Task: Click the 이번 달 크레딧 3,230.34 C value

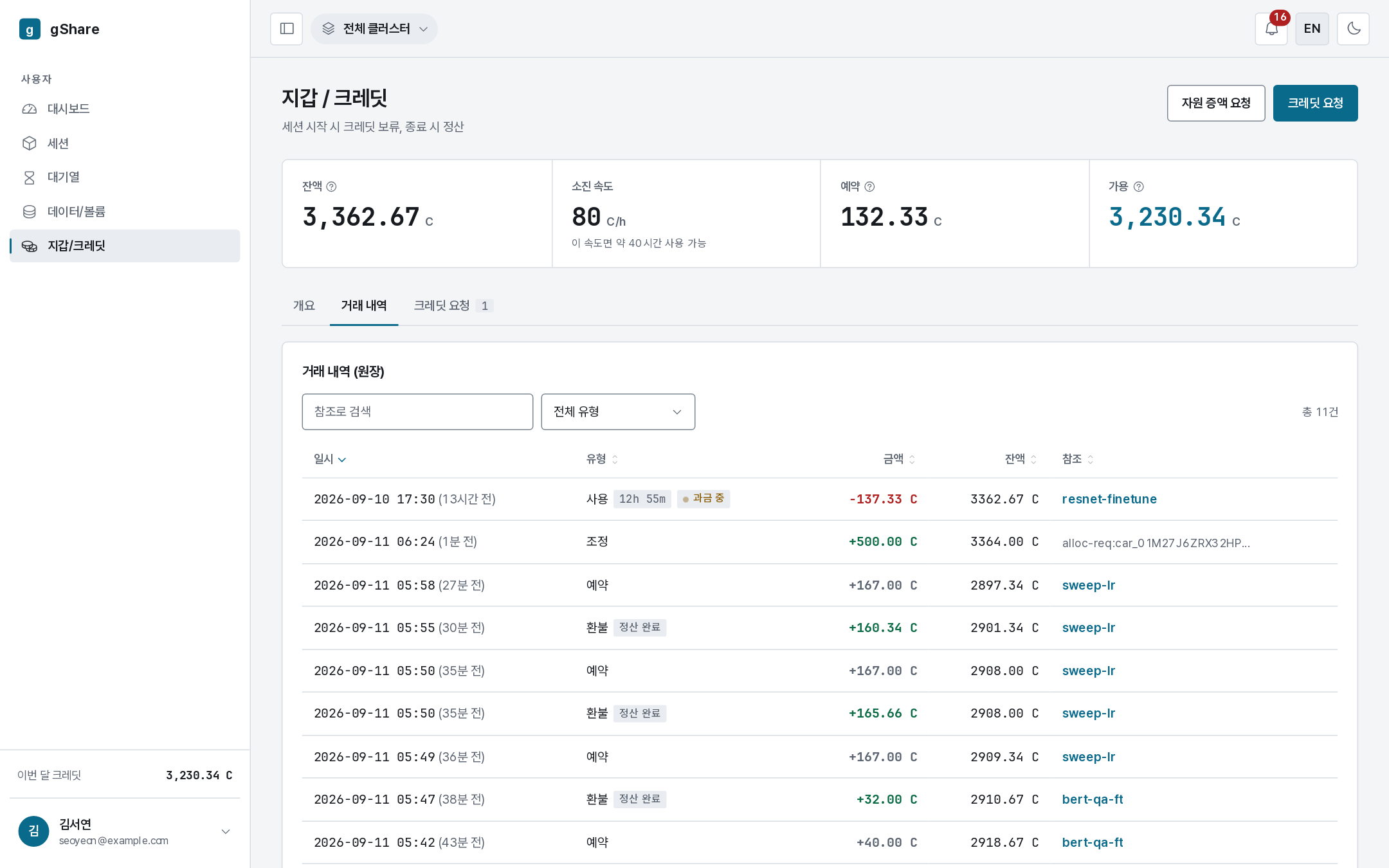Action: click(x=199, y=775)
